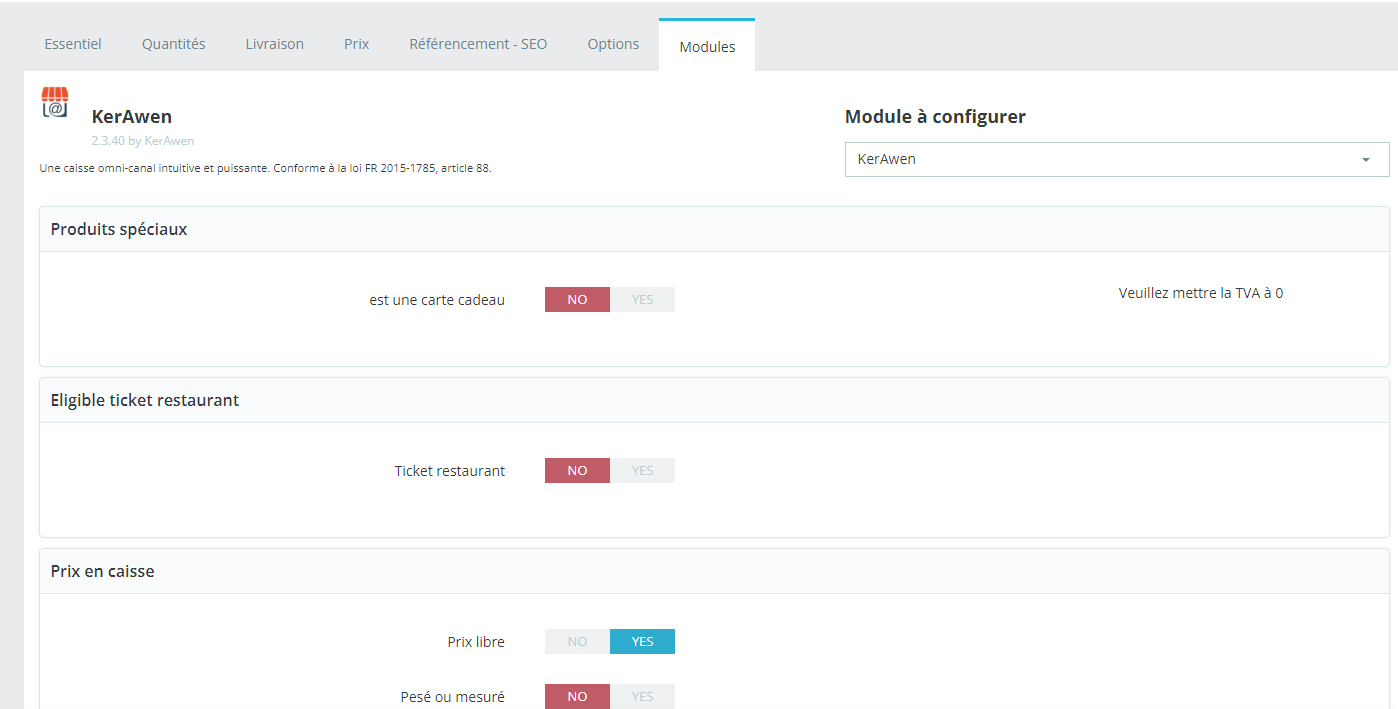Switch to the Quantités tab
The height and width of the screenshot is (709, 1398).
coord(174,44)
